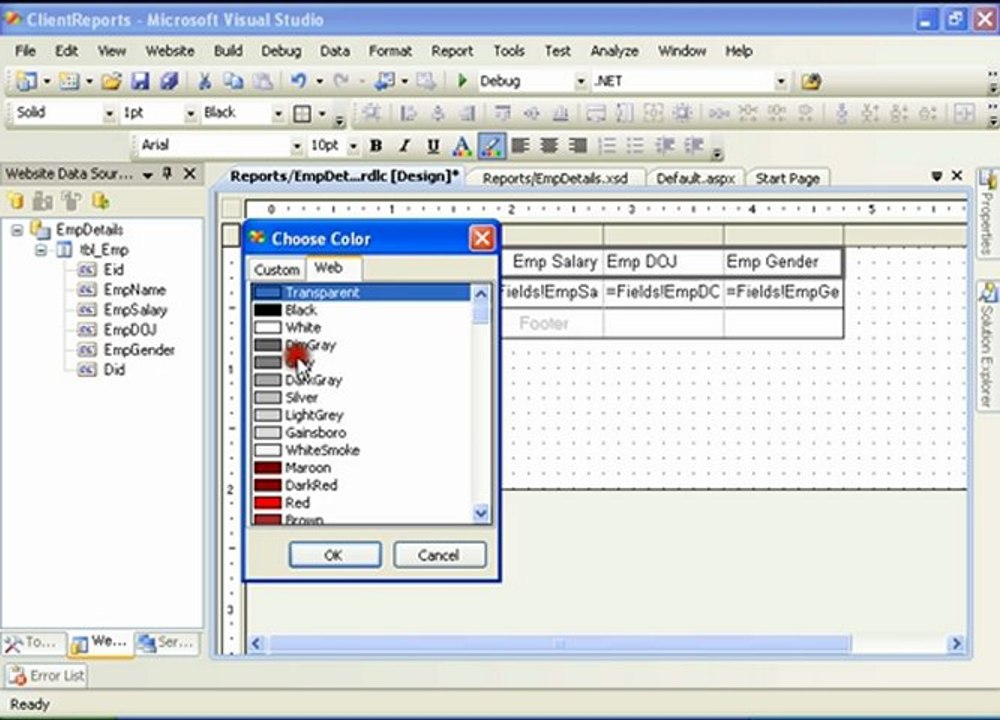Click the Open File folder icon
Screen dimensions: 1000x720
[x=111, y=81]
